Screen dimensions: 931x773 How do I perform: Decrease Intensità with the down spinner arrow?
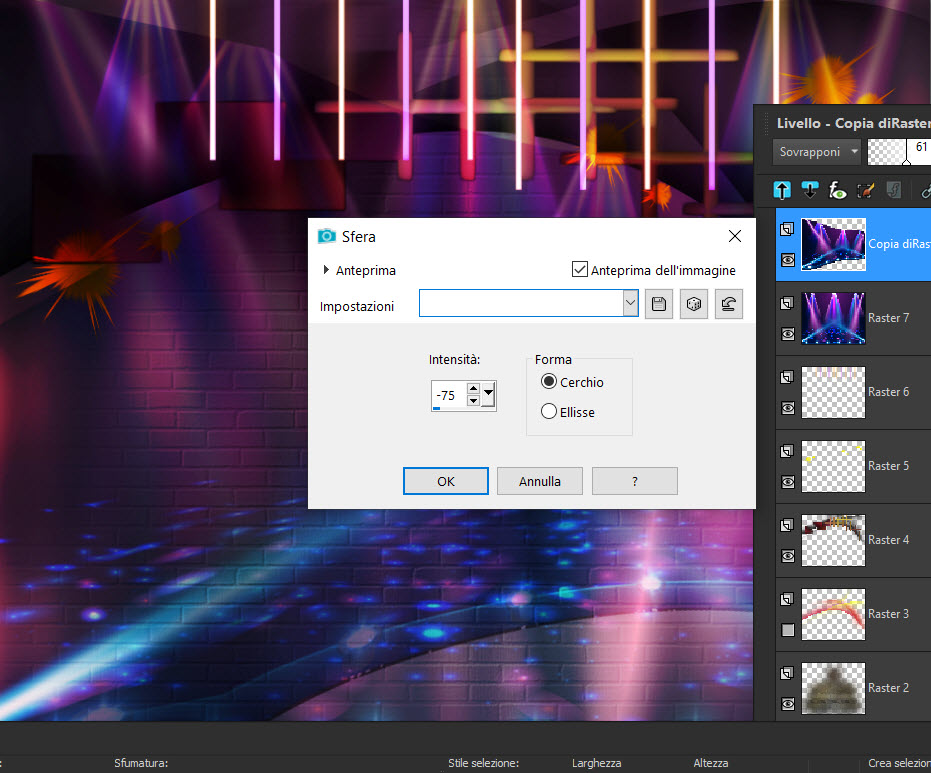click(x=473, y=401)
